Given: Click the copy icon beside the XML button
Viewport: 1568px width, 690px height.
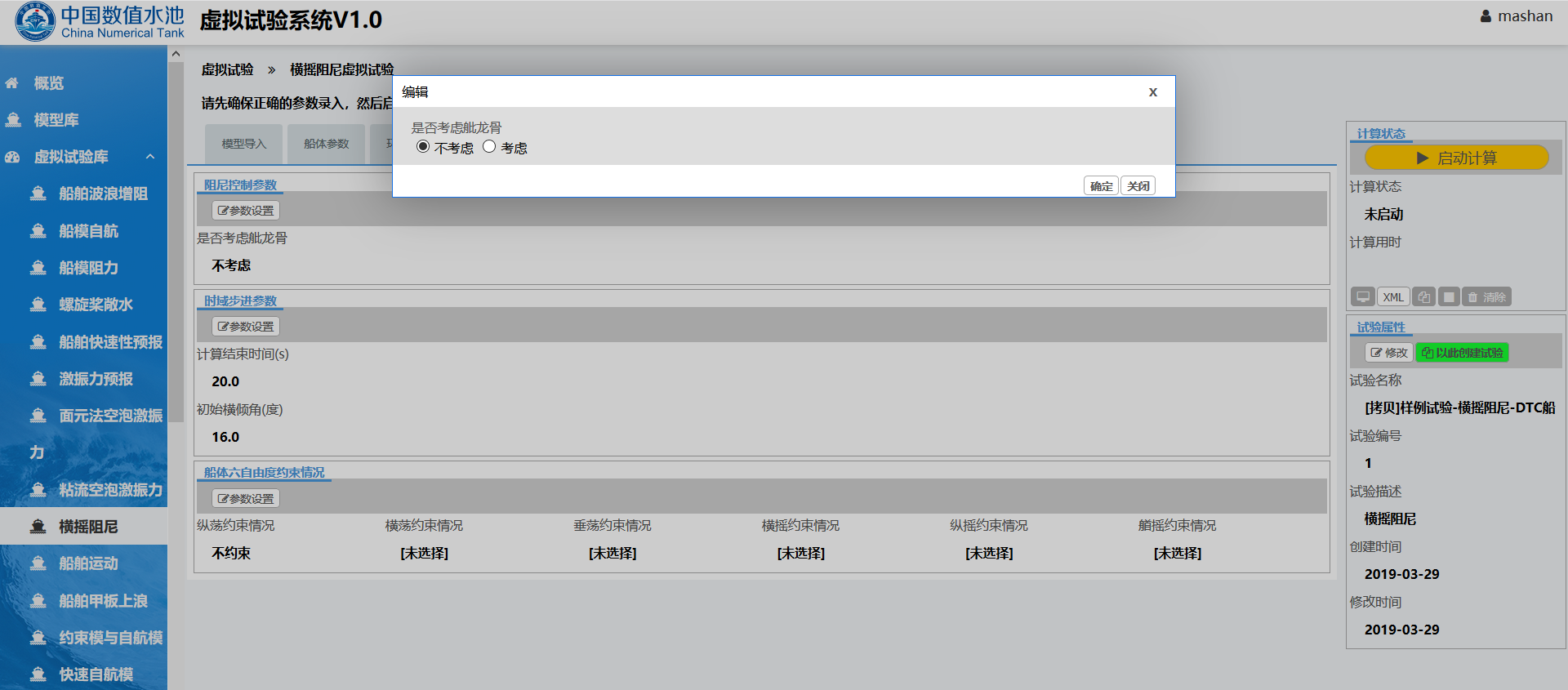Looking at the screenshot, I should click(1423, 297).
